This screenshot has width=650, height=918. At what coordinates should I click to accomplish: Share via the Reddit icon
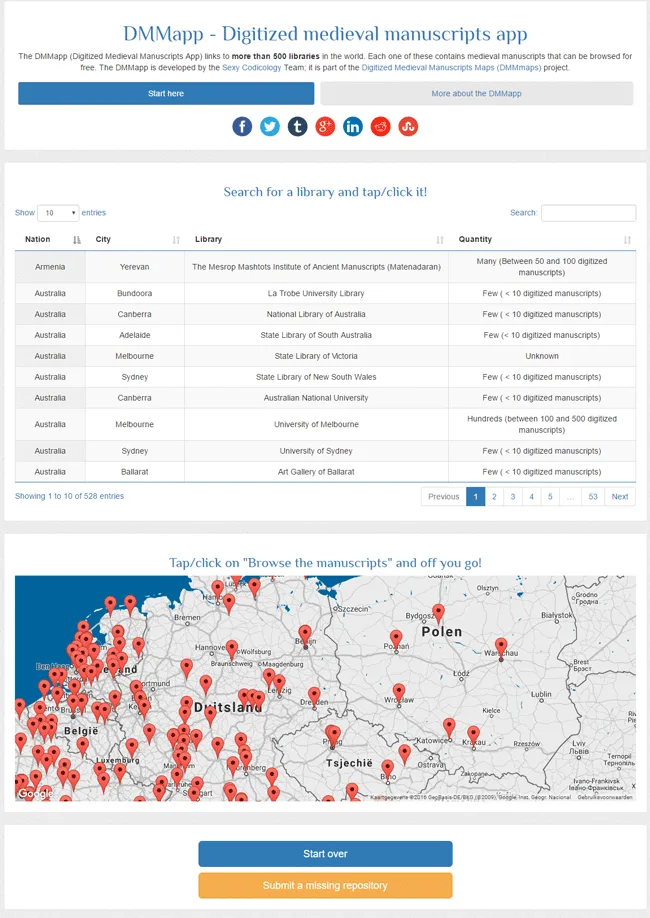(x=381, y=126)
